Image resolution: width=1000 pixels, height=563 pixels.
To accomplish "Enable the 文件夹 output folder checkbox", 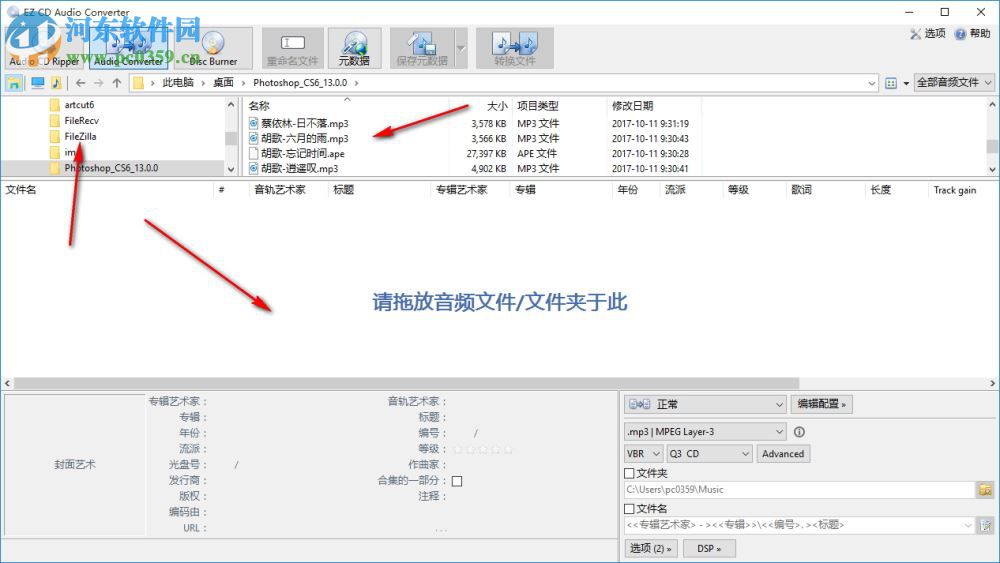I will [629, 473].
